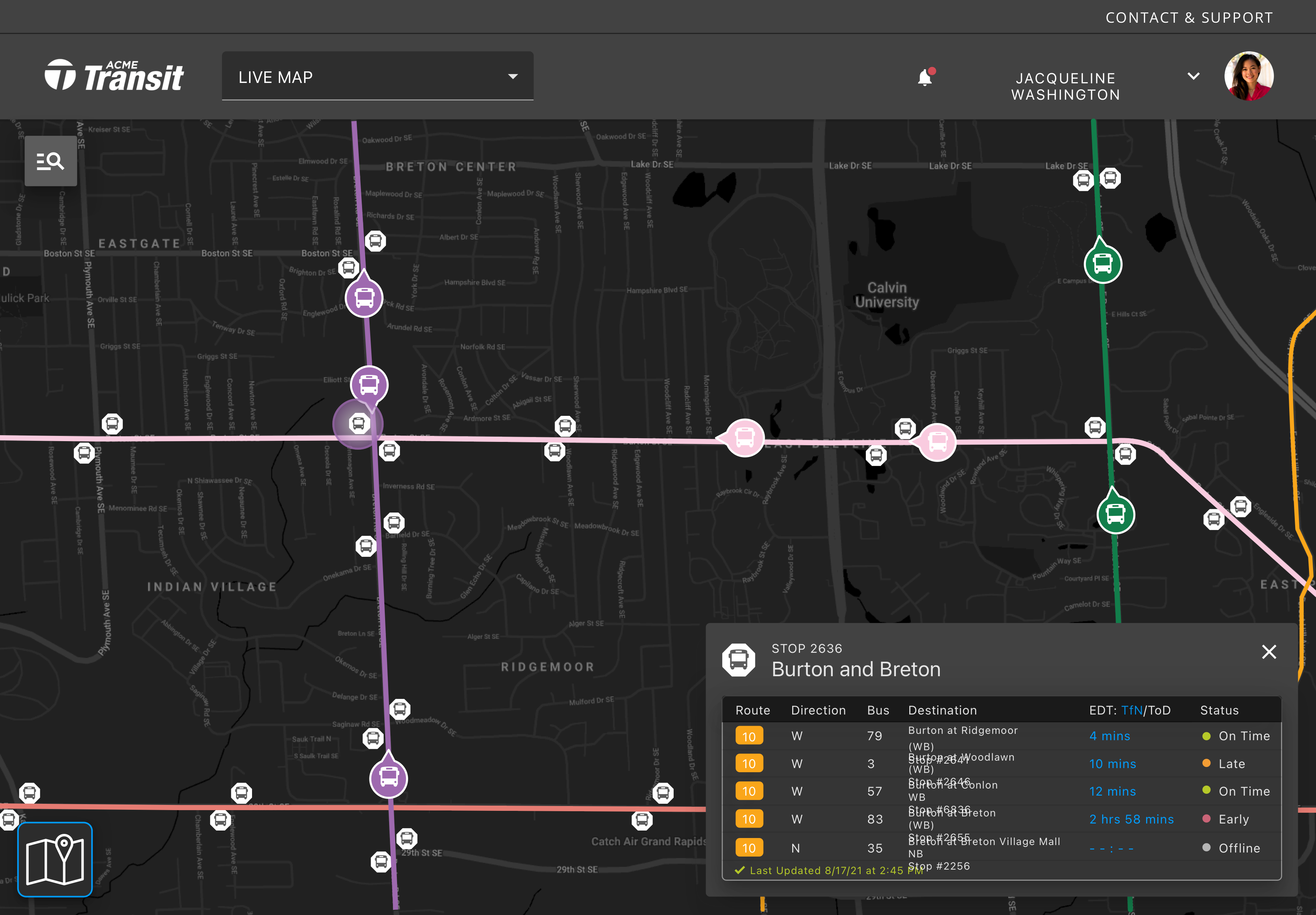Open the LIVE MAP dropdown
This screenshot has width=1316, height=915.
[x=378, y=76]
